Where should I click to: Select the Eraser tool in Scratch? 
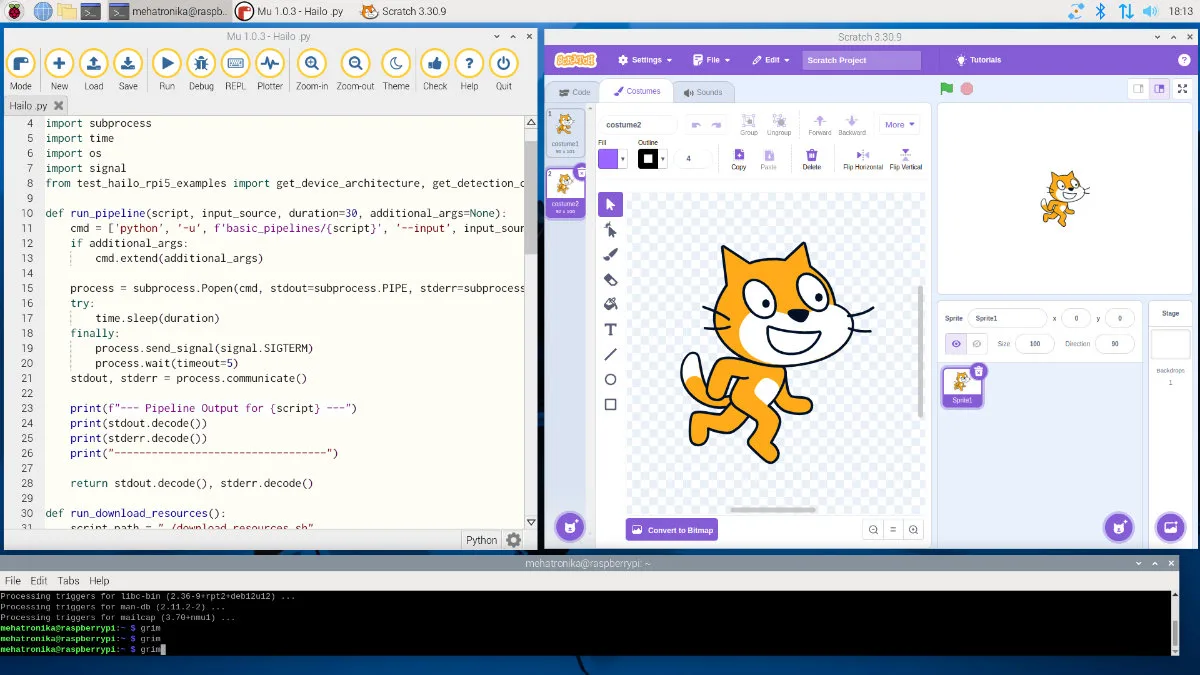click(611, 280)
